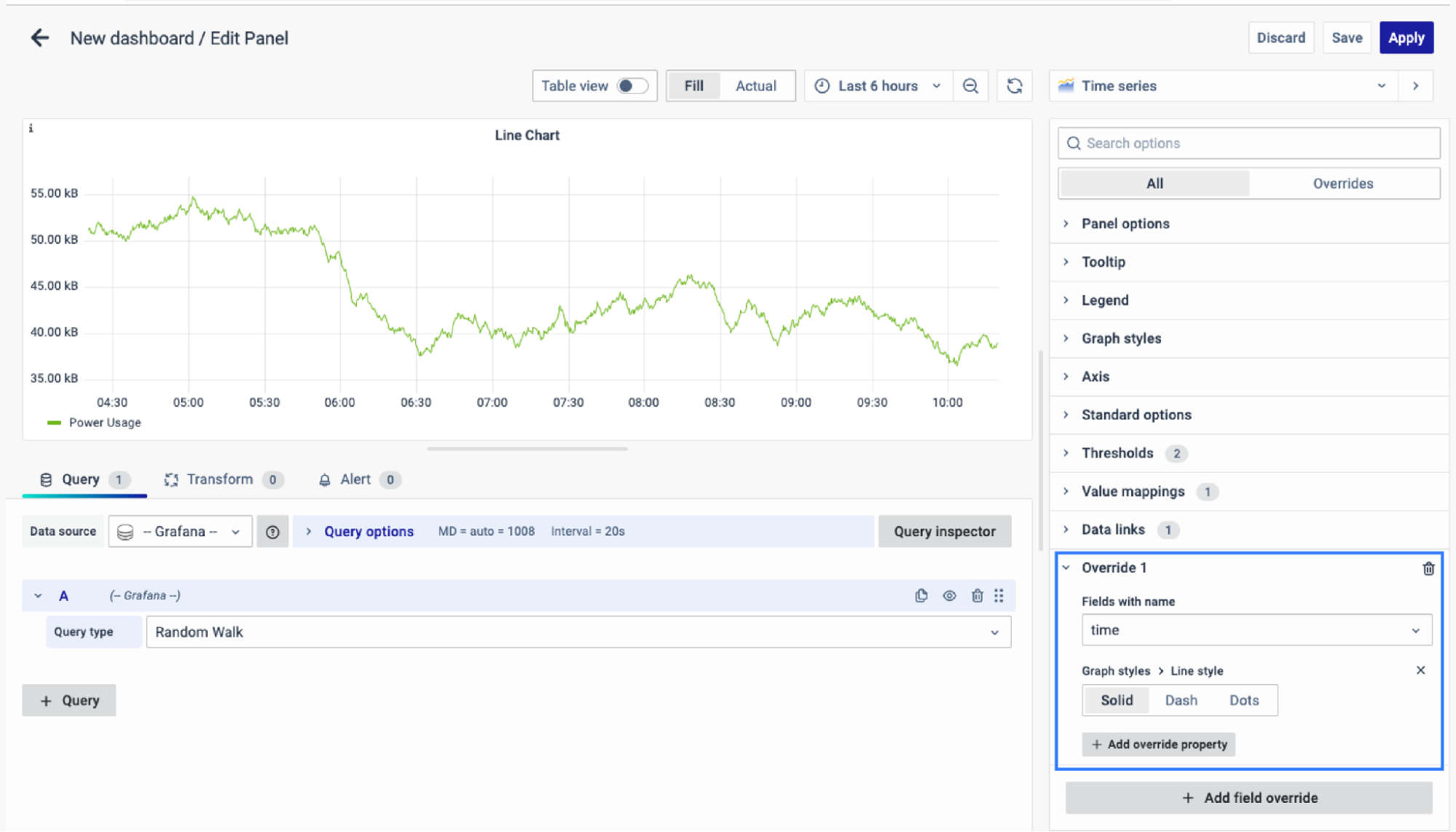Delete Override 1 using the trash icon
This screenshot has height=832, width=1456.
coord(1428,568)
